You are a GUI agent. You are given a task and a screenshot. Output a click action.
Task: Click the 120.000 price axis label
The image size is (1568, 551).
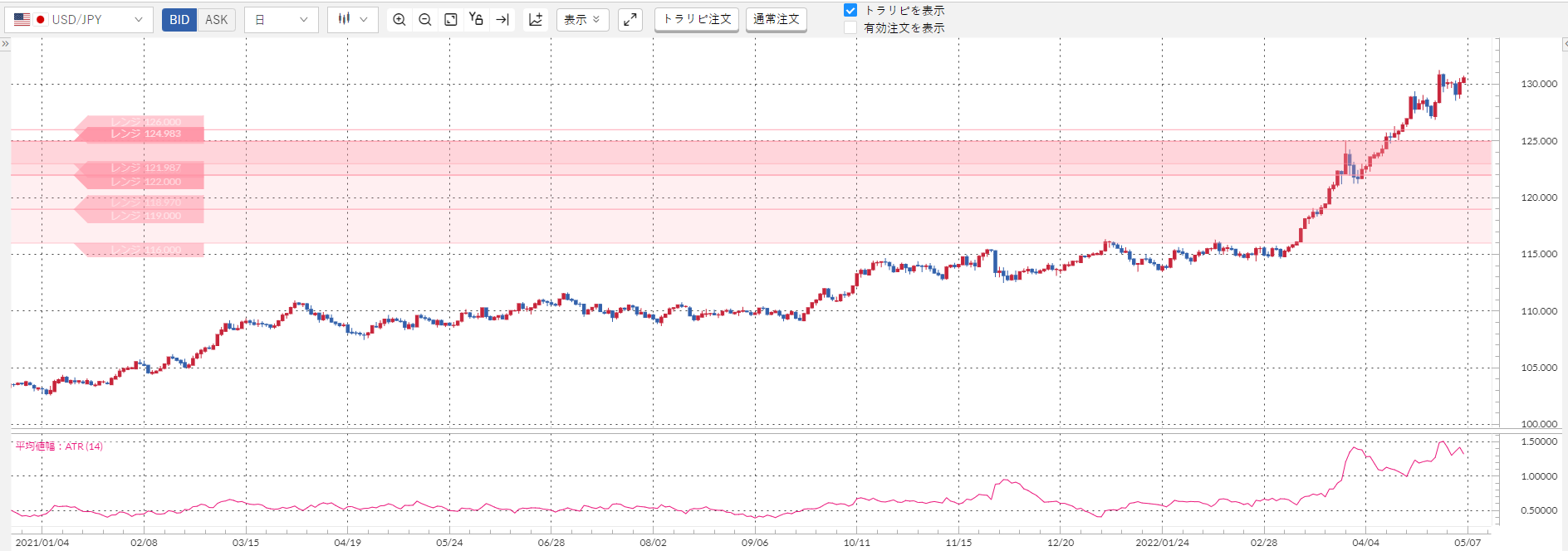coord(1539,197)
